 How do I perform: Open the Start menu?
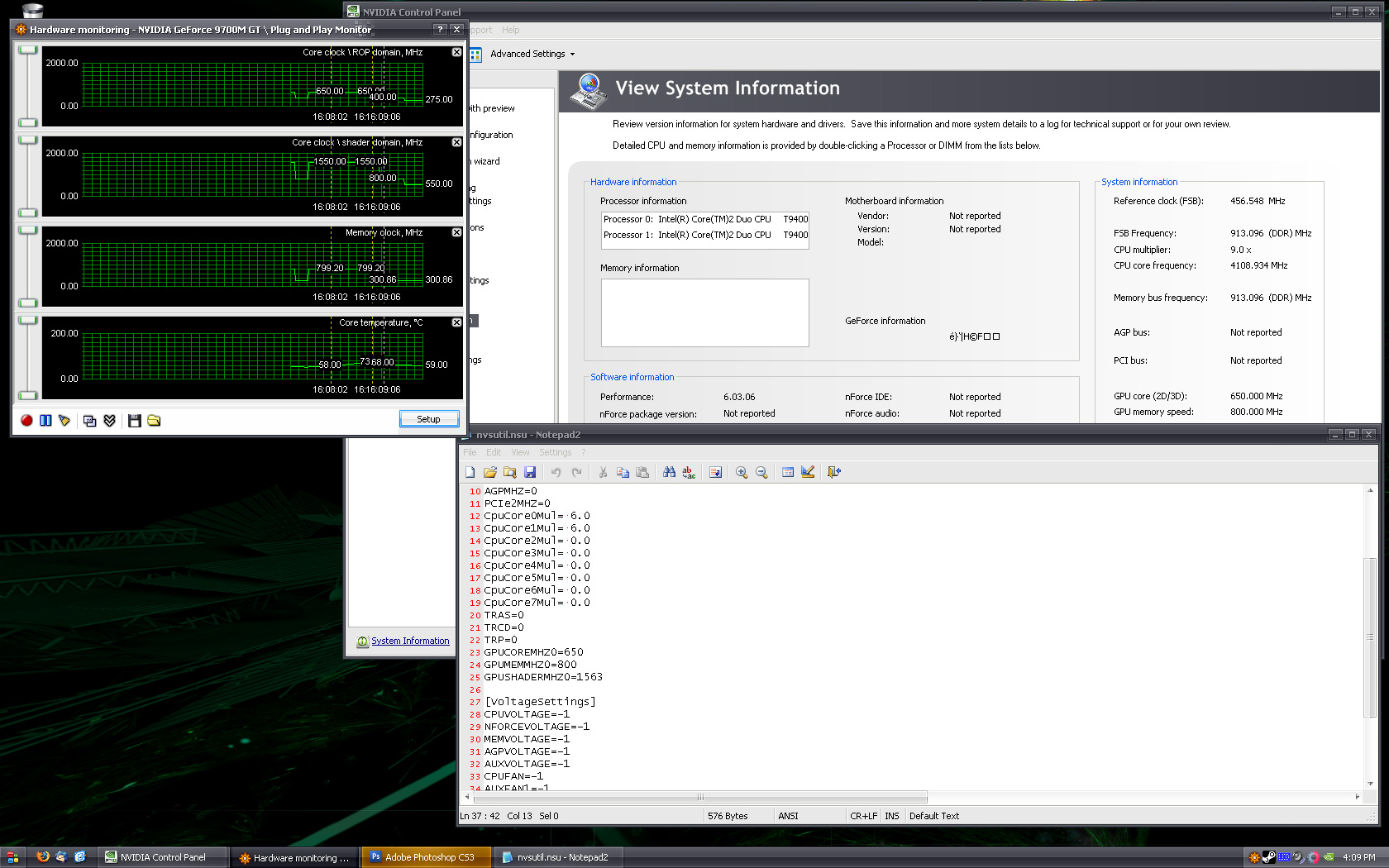click(x=12, y=857)
